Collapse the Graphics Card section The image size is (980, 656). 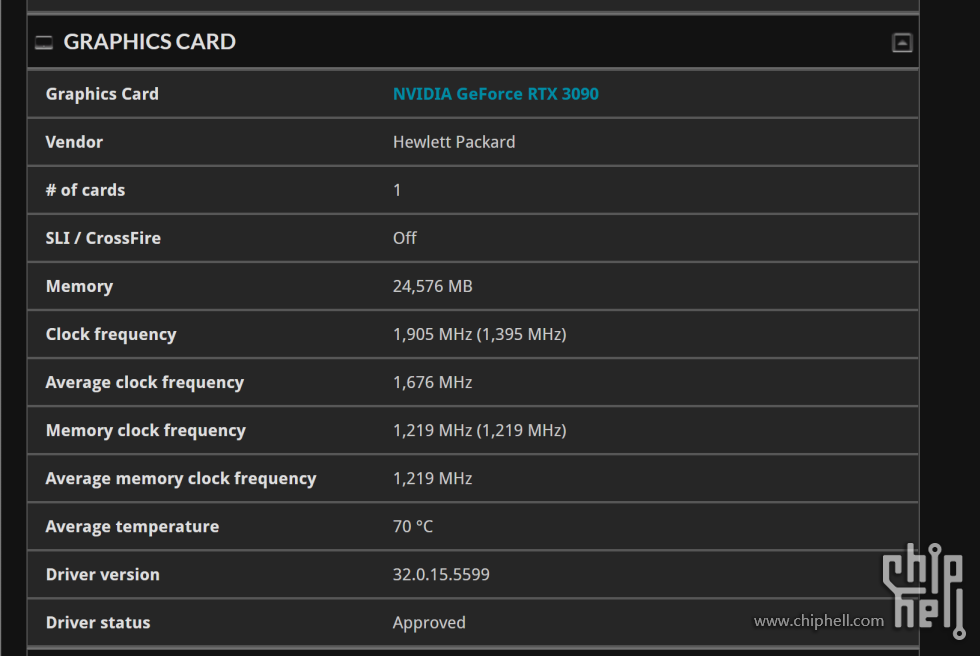point(901,42)
